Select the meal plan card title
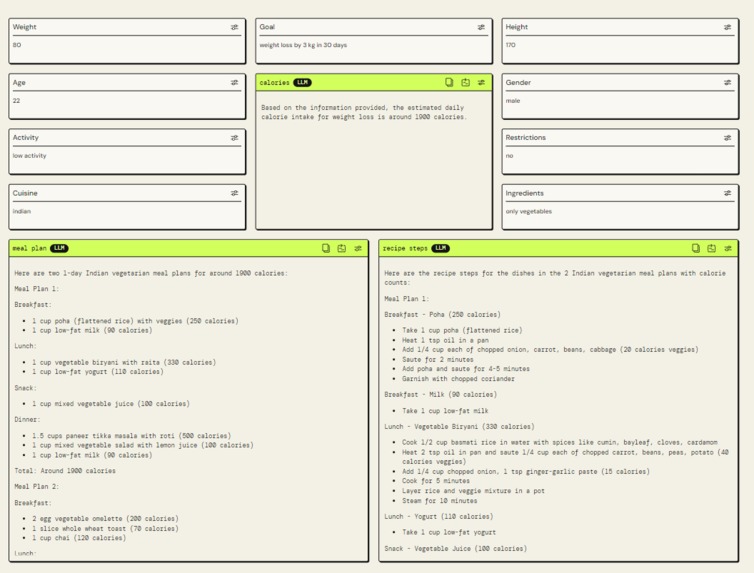The height and width of the screenshot is (573, 754). (x=29, y=249)
